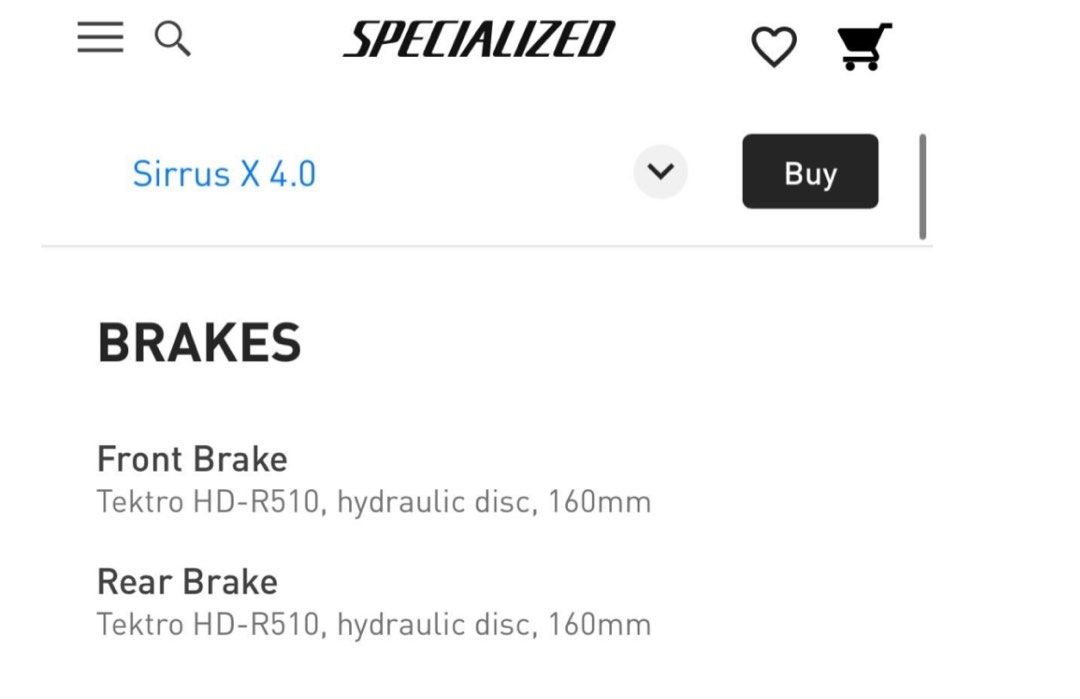The height and width of the screenshot is (699, 1080).
Task: Click the Rear Brake specification entry
Action: point(186,581)
